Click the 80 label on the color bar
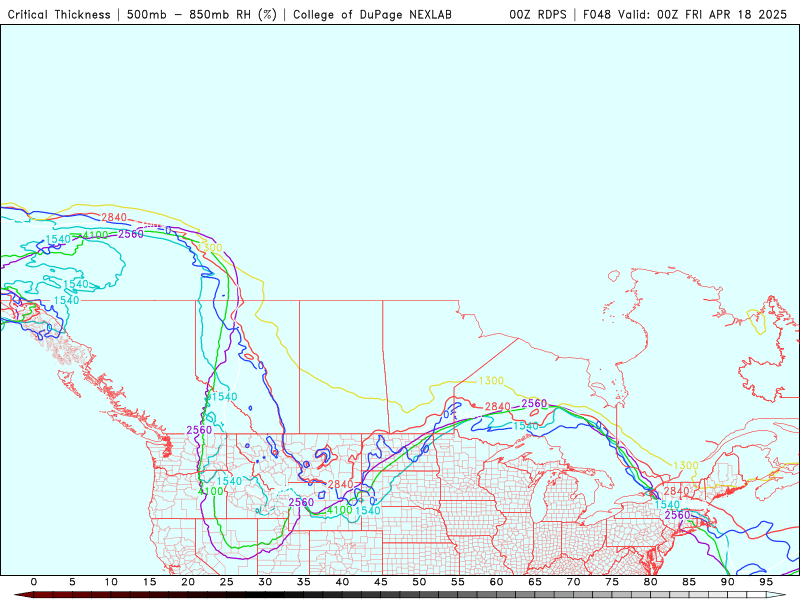 [651, 582]
